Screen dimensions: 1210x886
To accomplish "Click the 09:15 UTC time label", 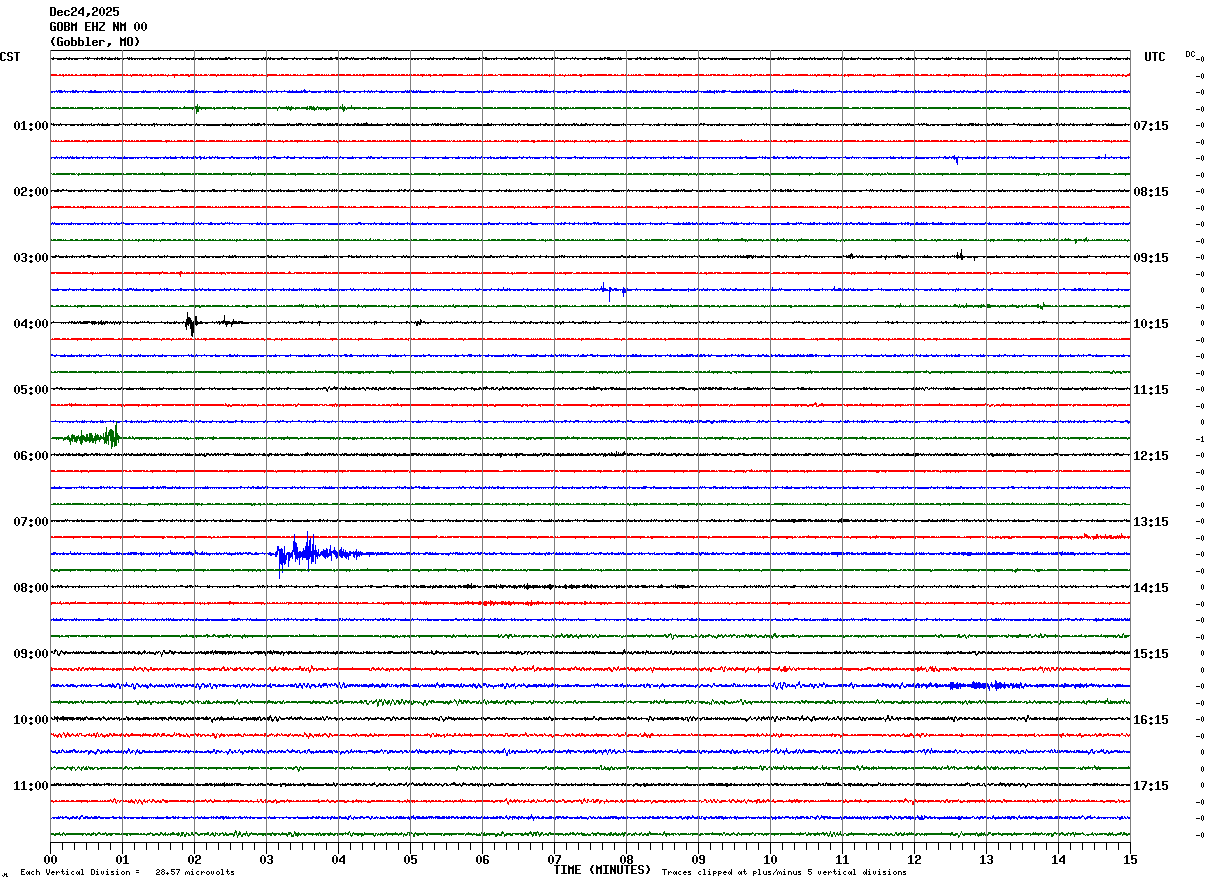I will point(1151,258).
